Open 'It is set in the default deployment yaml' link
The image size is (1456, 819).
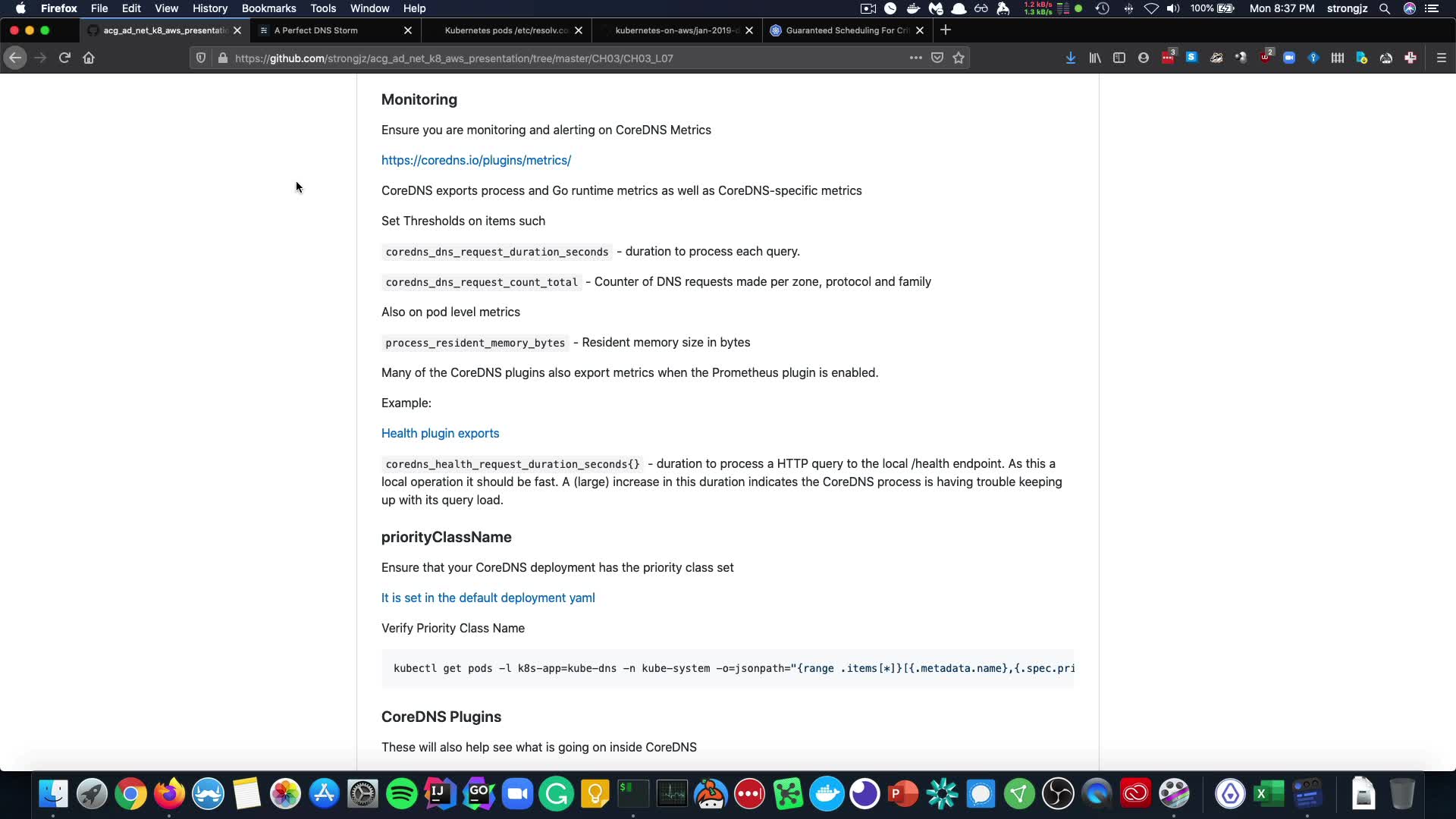[x=488, y=598]
